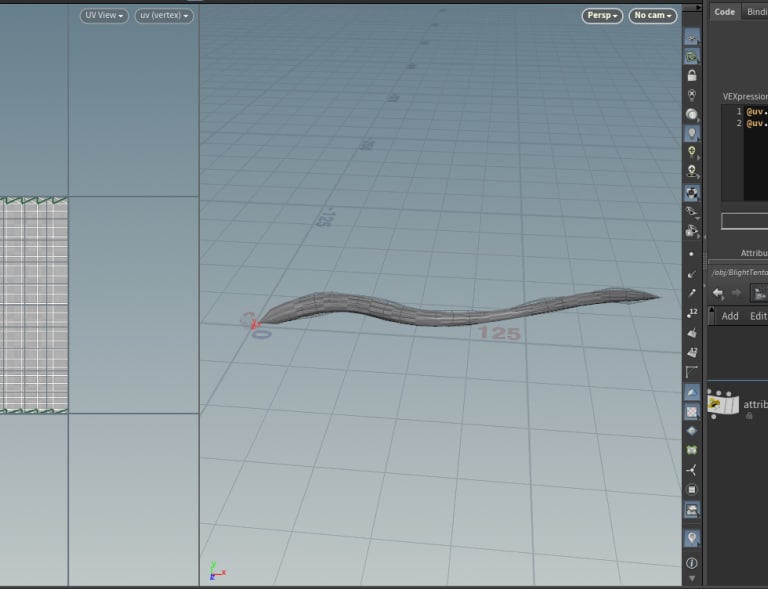Toggle the point normals display icon
The height and width of the screenshot is (589, 768).
coord(692,274)
